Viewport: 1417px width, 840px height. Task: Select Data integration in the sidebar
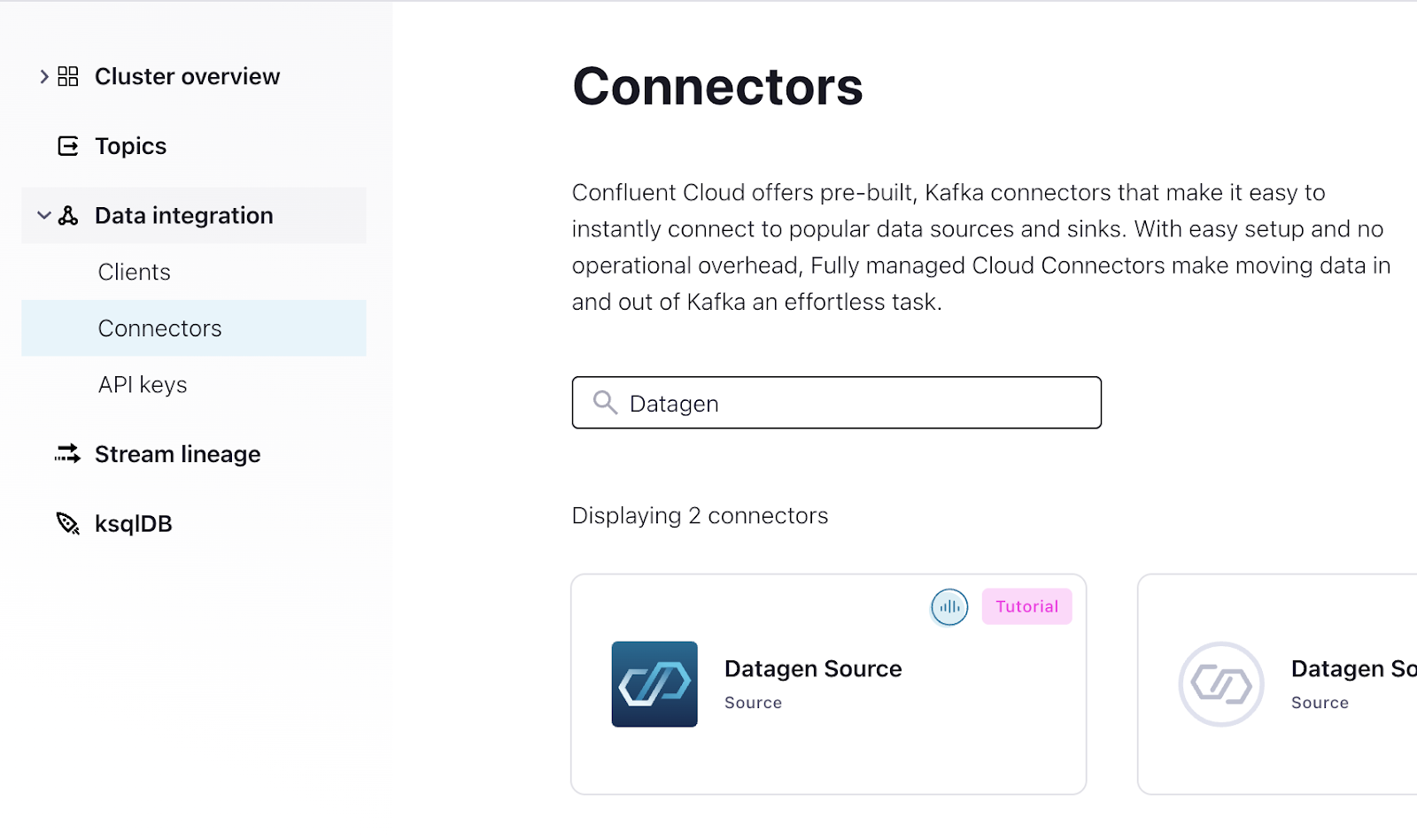194,215
